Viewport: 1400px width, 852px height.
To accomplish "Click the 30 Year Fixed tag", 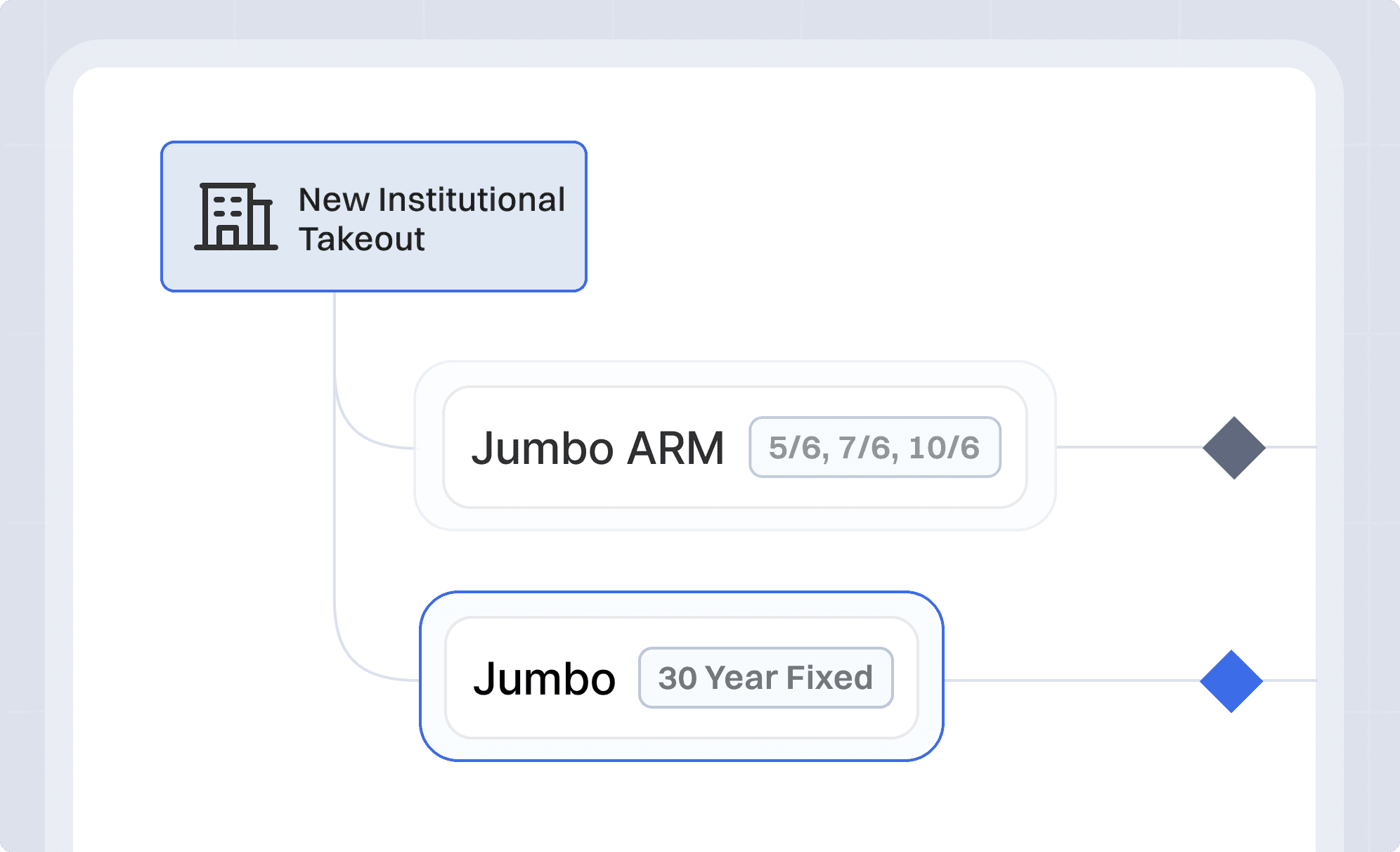I will [x=765, y=678].
